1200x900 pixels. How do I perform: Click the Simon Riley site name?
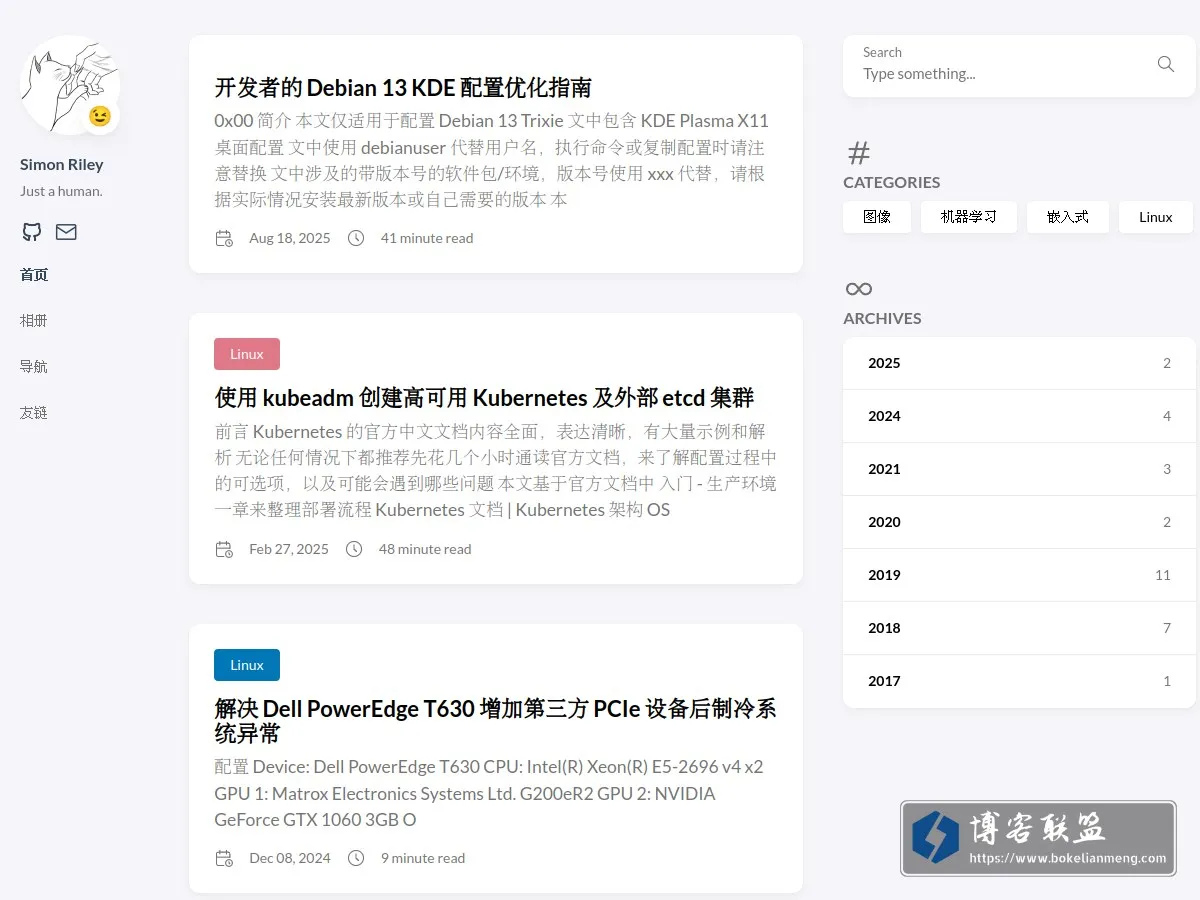[62, 165]
